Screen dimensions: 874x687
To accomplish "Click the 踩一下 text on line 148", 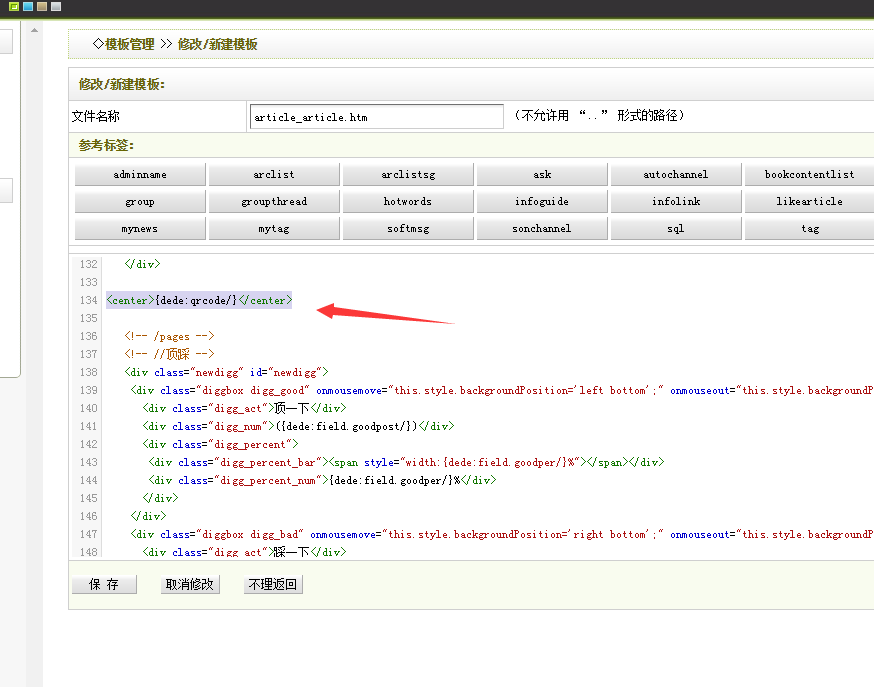I will click(292, 552).
